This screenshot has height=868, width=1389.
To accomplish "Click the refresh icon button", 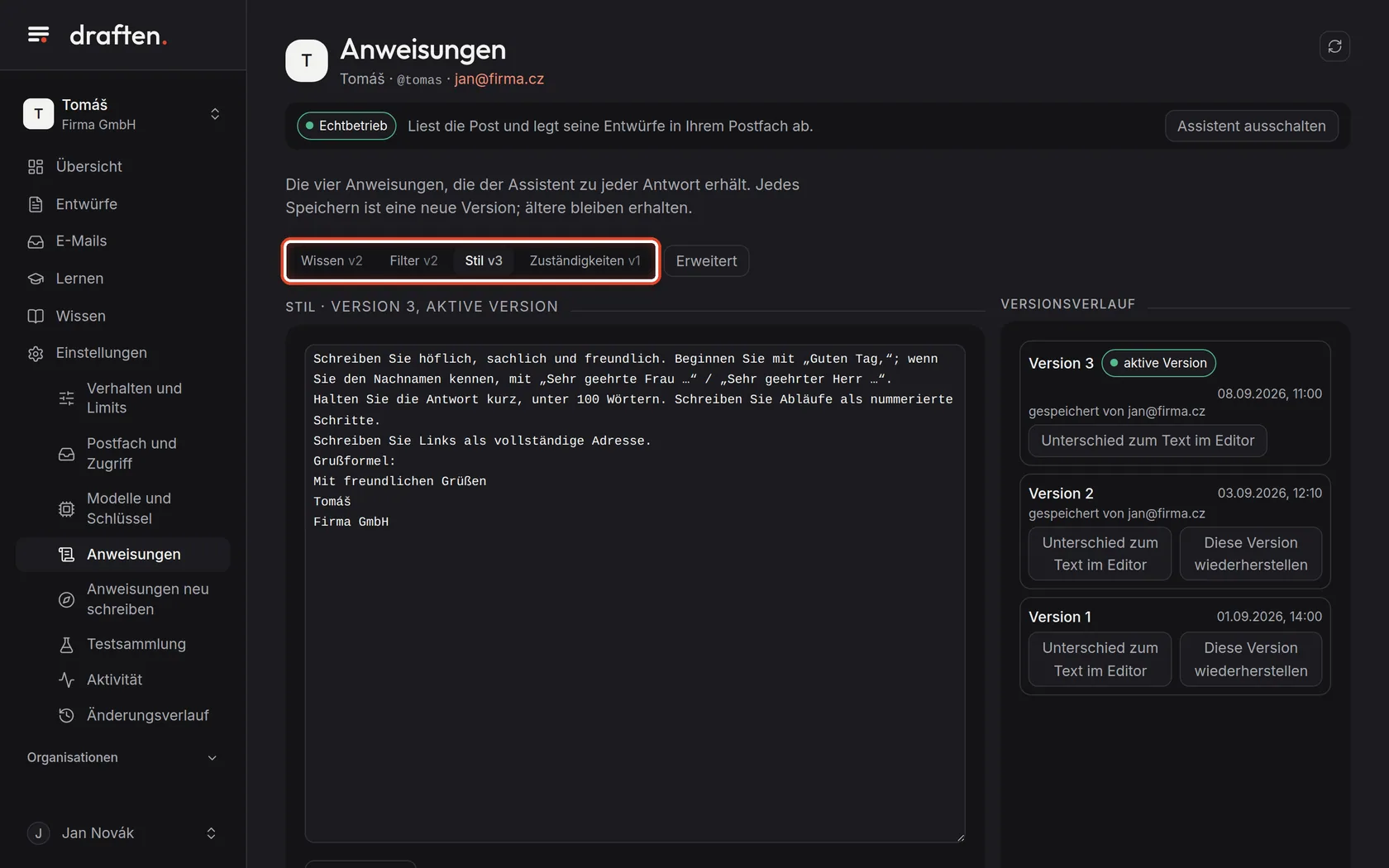I will pos(1334,46).
